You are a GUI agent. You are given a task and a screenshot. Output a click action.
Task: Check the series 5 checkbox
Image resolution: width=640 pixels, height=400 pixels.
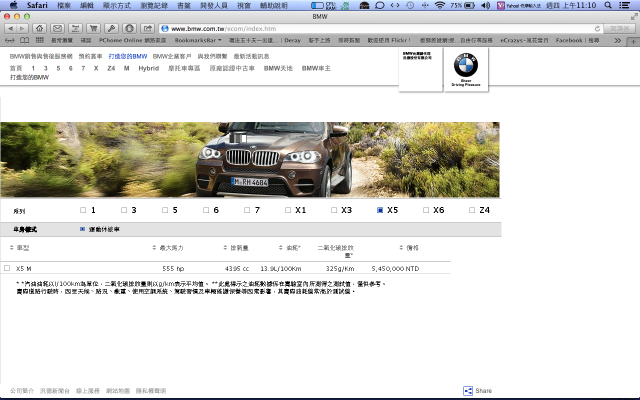[x=165, y=210]
